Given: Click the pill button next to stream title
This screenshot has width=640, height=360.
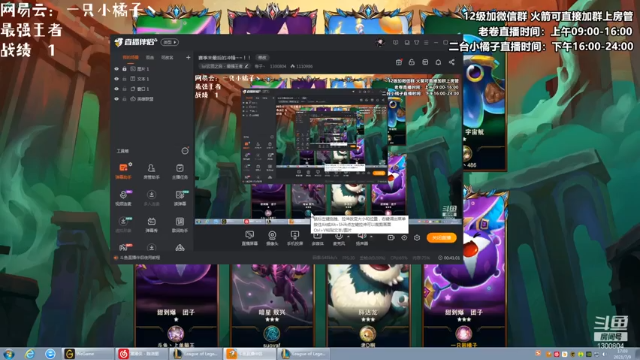Looking at the screenshot, I should 262,58.
